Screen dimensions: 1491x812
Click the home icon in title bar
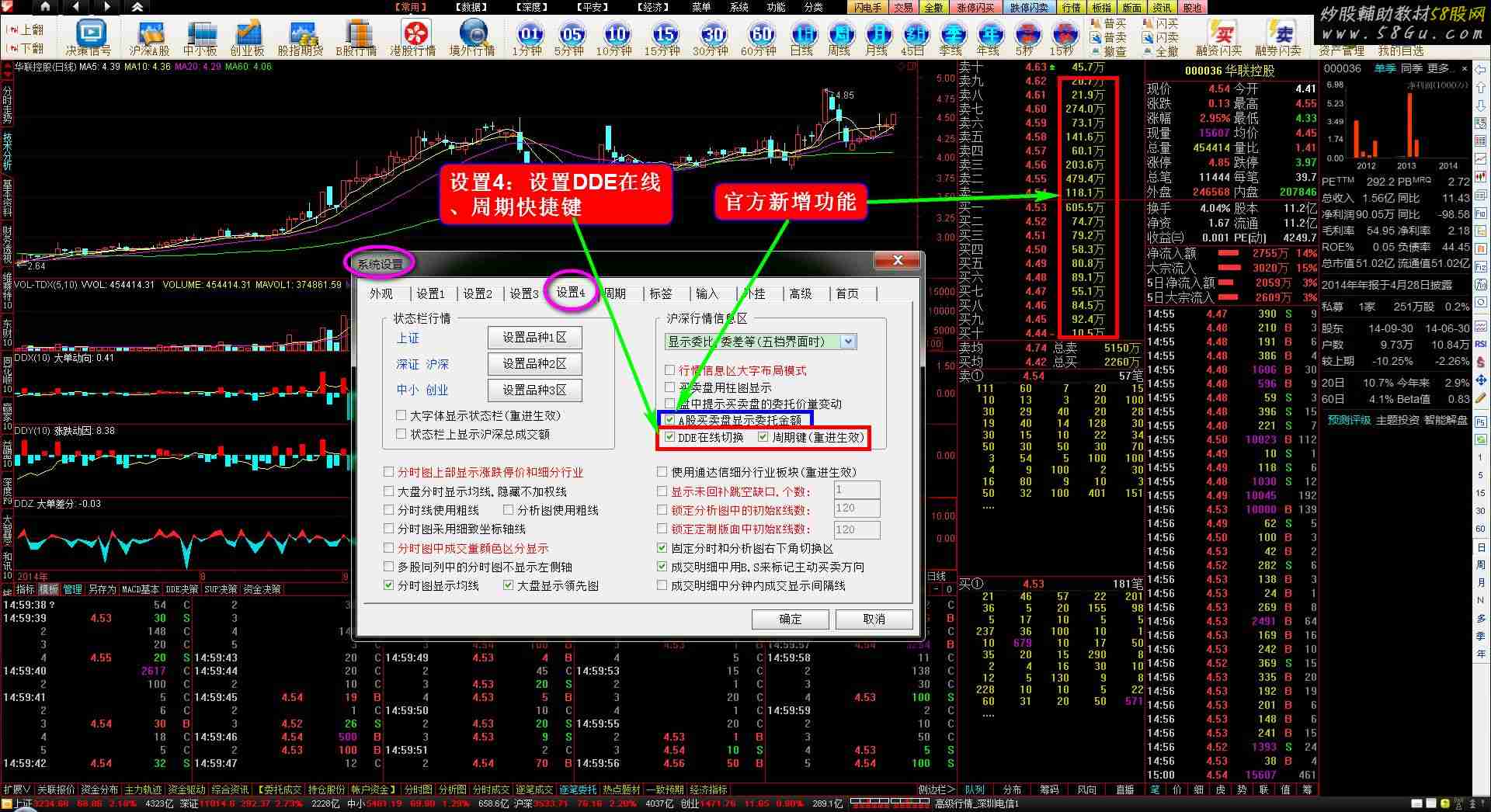[45, 7]
